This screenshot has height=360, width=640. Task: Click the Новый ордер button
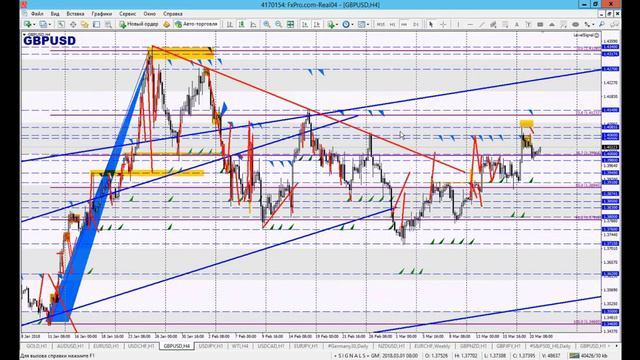point(139,24)
